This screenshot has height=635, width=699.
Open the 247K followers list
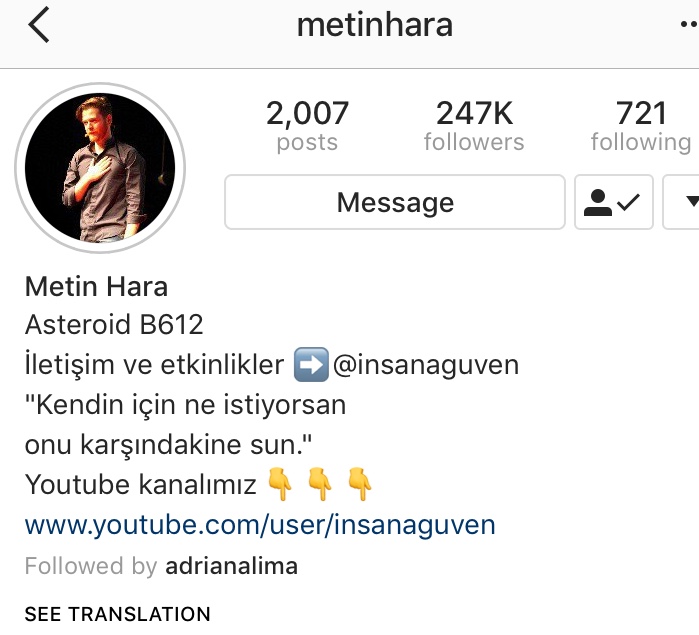474,125
